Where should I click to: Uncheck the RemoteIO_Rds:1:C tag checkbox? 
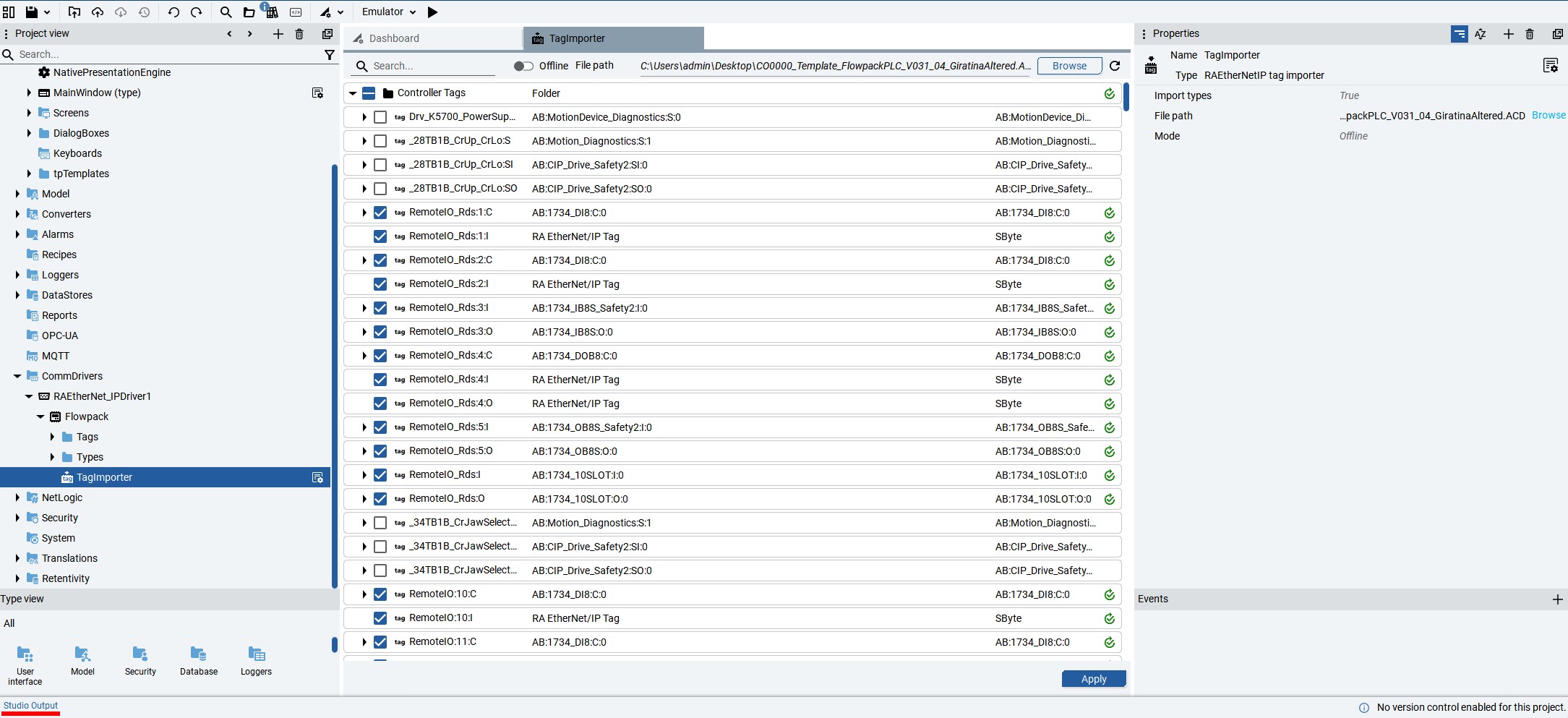tap(380, 213)
